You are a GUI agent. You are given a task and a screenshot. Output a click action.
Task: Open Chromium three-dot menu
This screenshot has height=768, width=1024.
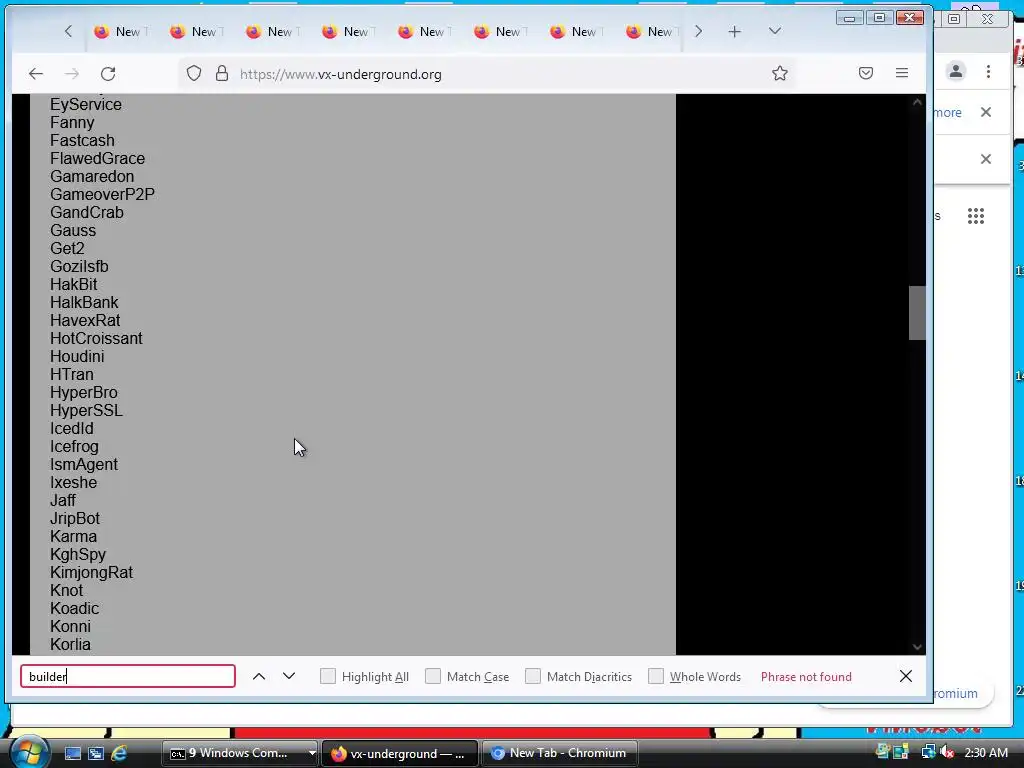tap(989, 71)
